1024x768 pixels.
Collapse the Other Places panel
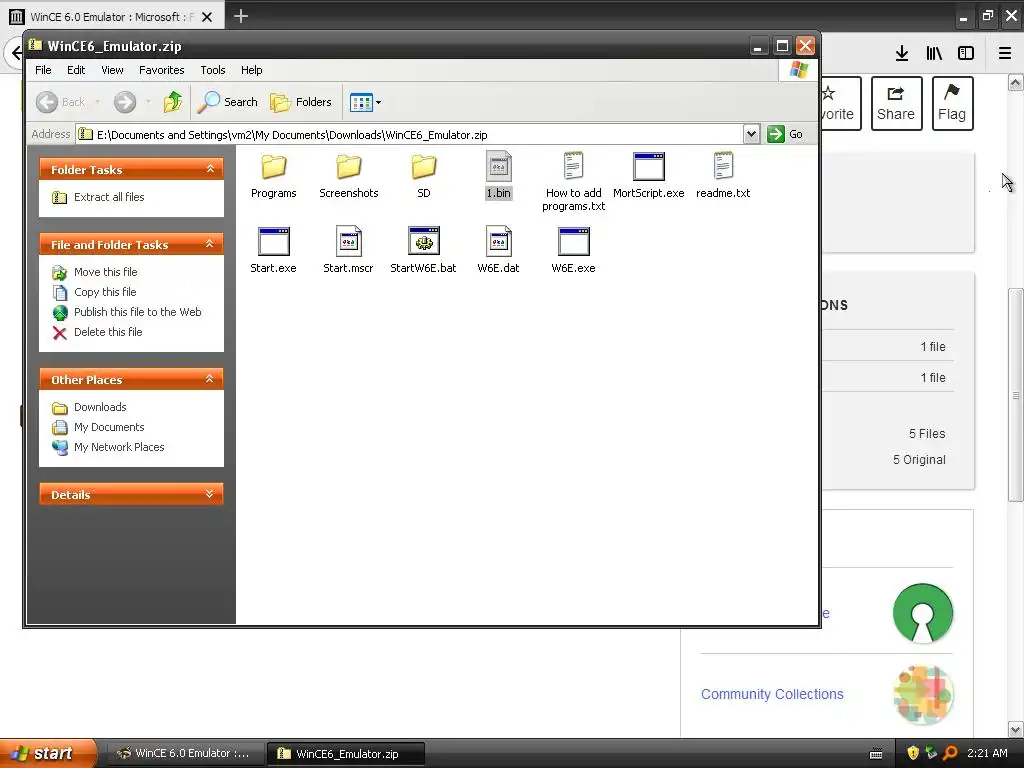210,379
